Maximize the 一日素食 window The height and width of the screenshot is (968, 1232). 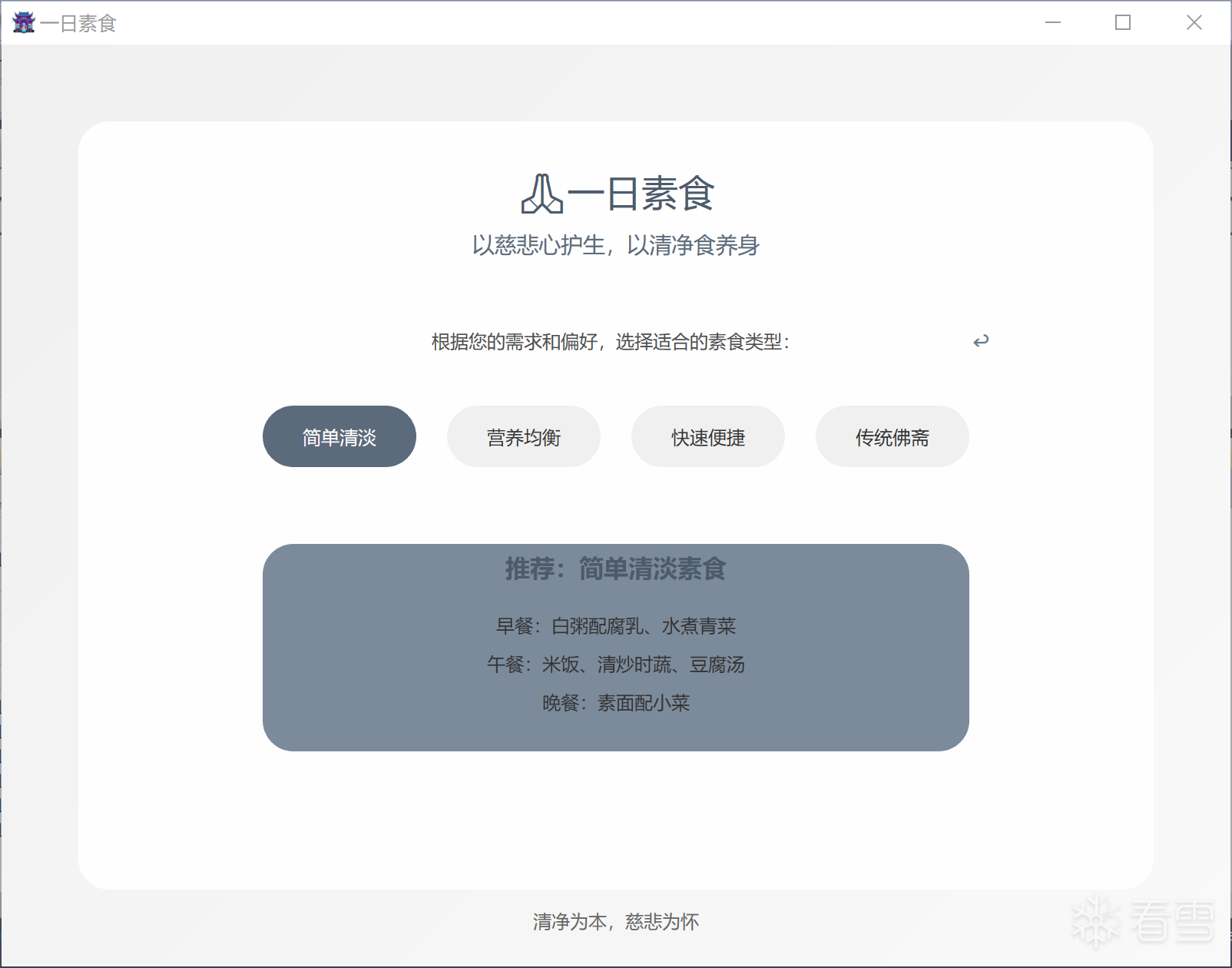point(1122,23)
